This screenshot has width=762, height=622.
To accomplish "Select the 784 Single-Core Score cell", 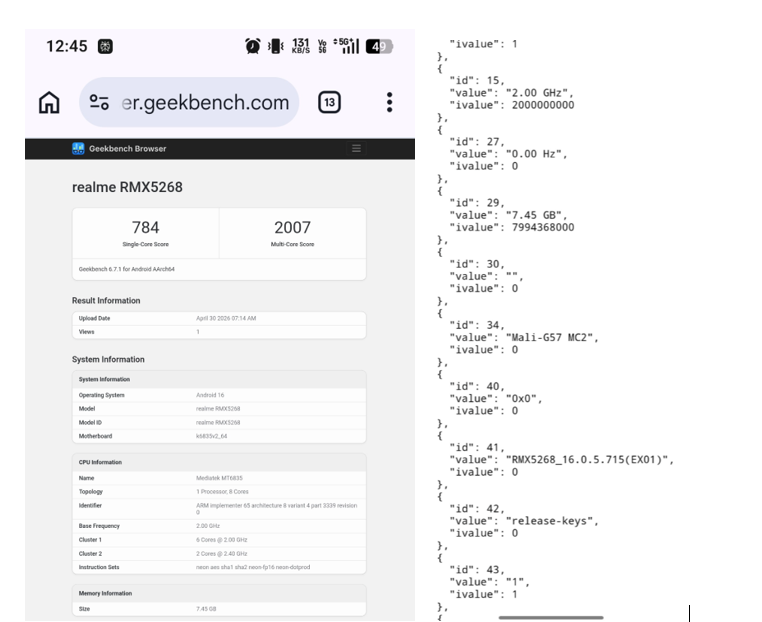I will click(146, 233).
